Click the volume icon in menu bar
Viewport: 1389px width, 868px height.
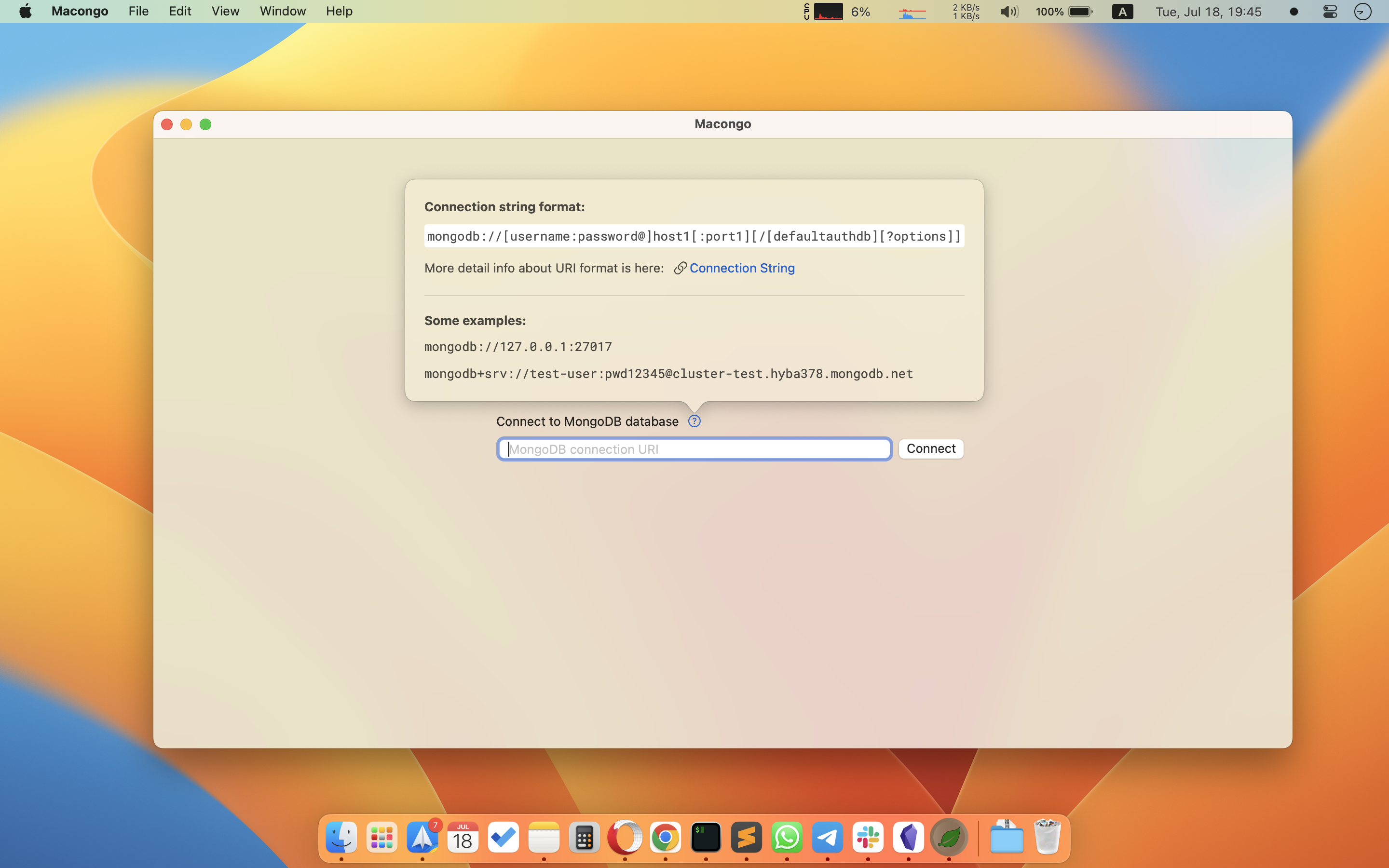tap(1008, 12)
